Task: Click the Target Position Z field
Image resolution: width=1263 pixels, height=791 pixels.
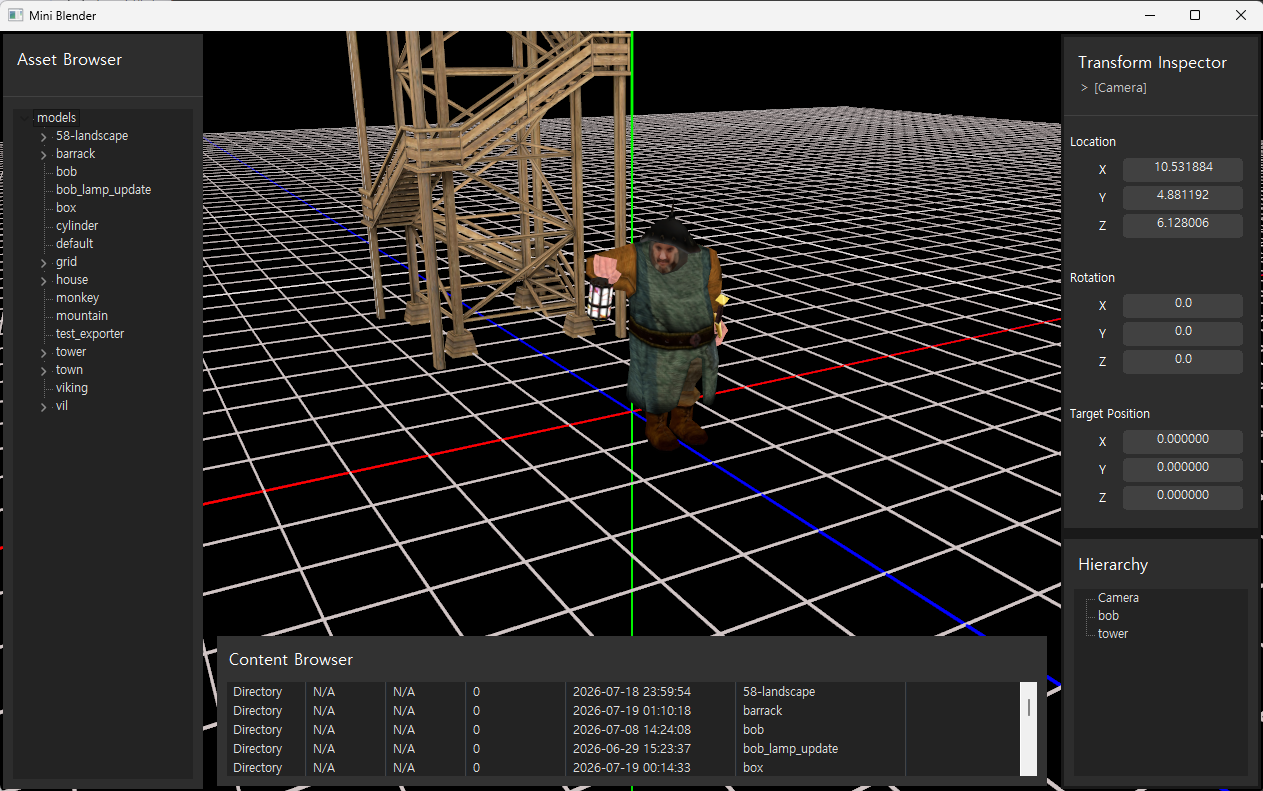Action: 1183,497
